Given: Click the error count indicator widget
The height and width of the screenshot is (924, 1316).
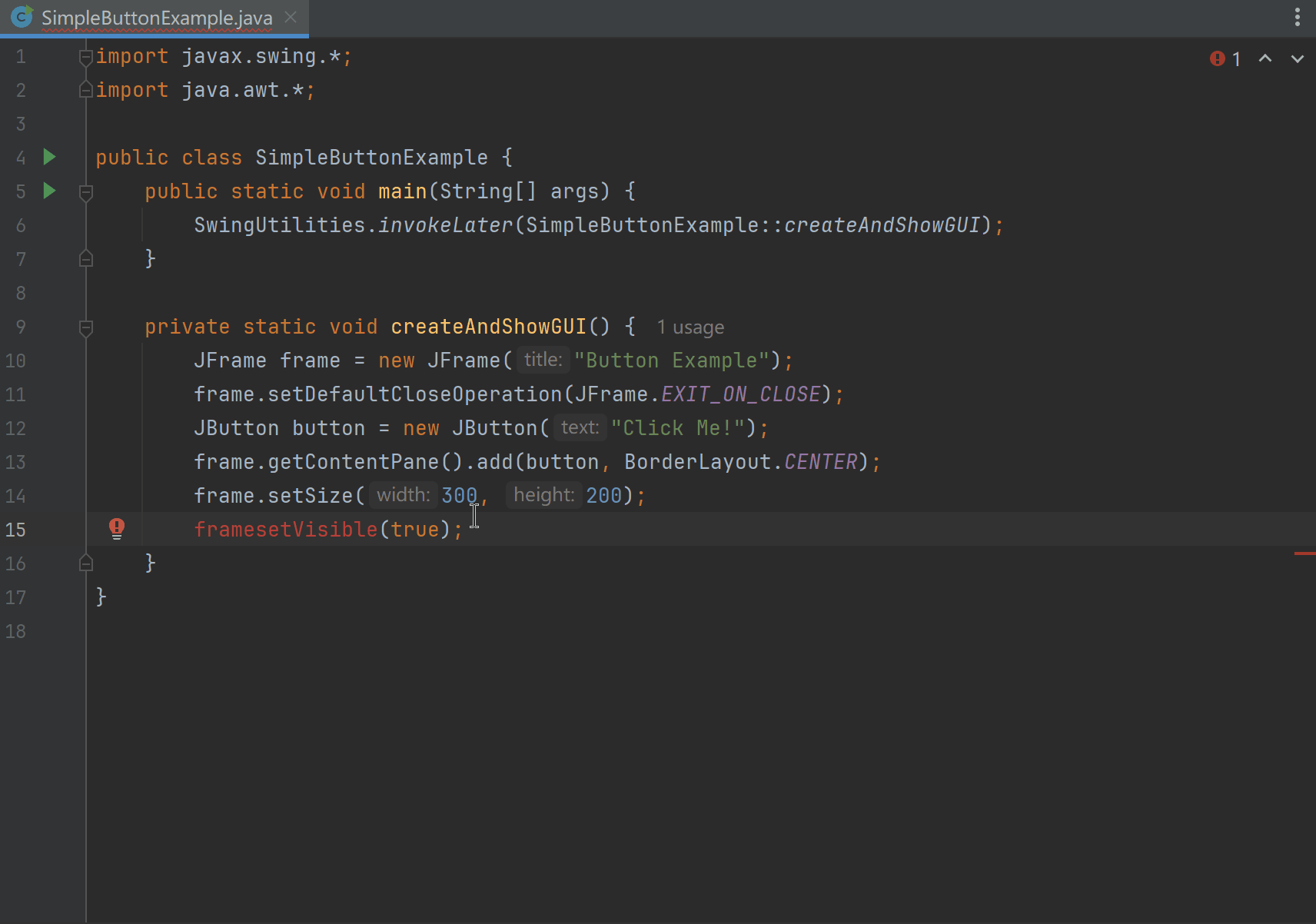Looking at the screenshot, I should 1226,59.
